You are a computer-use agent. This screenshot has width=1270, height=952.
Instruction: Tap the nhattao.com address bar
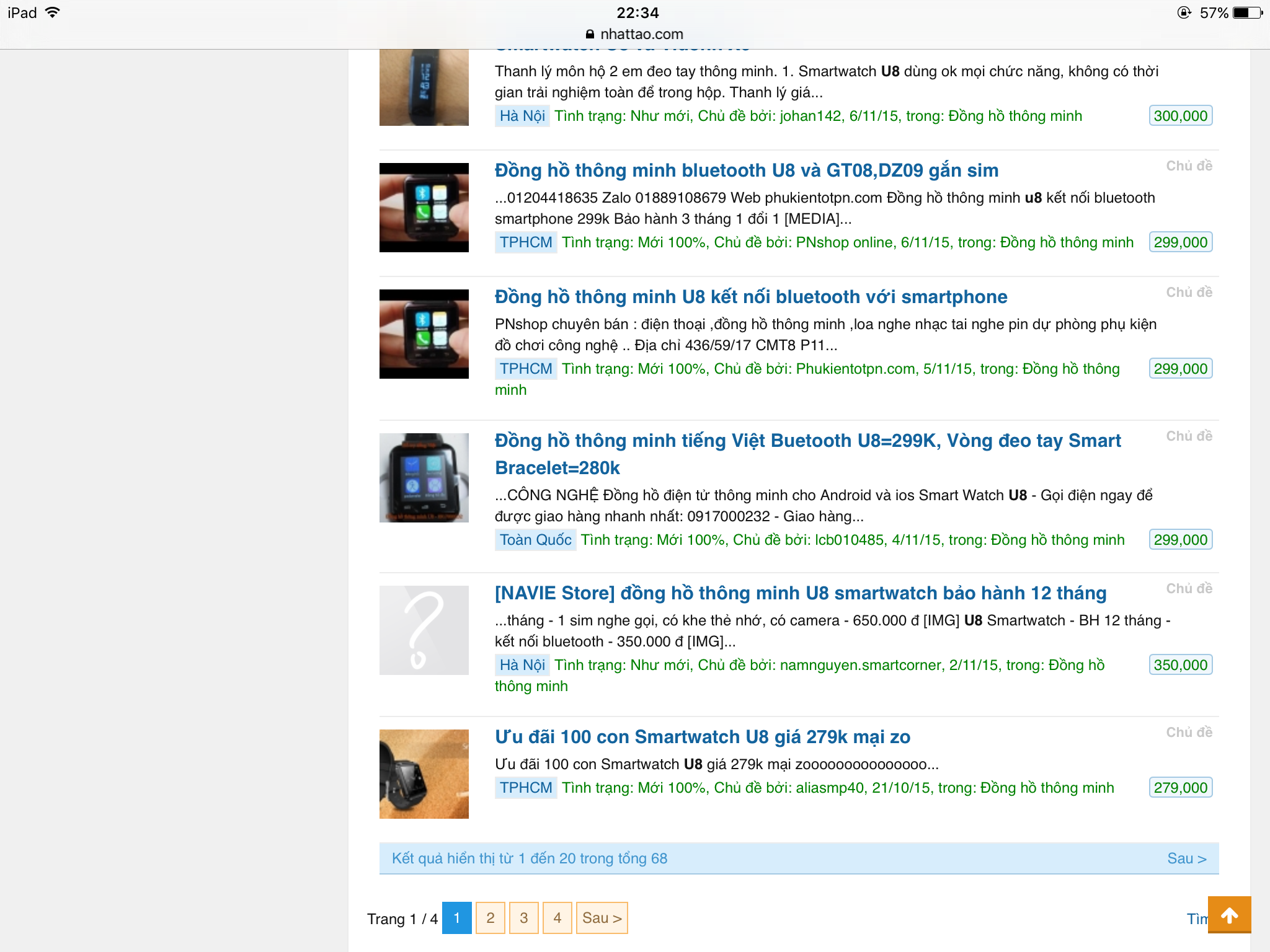(634, 34)
